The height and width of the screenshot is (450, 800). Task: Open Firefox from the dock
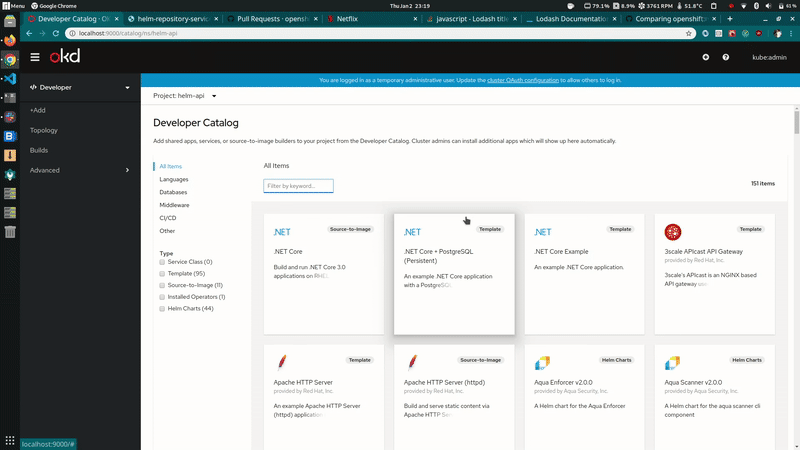[10, 40]
